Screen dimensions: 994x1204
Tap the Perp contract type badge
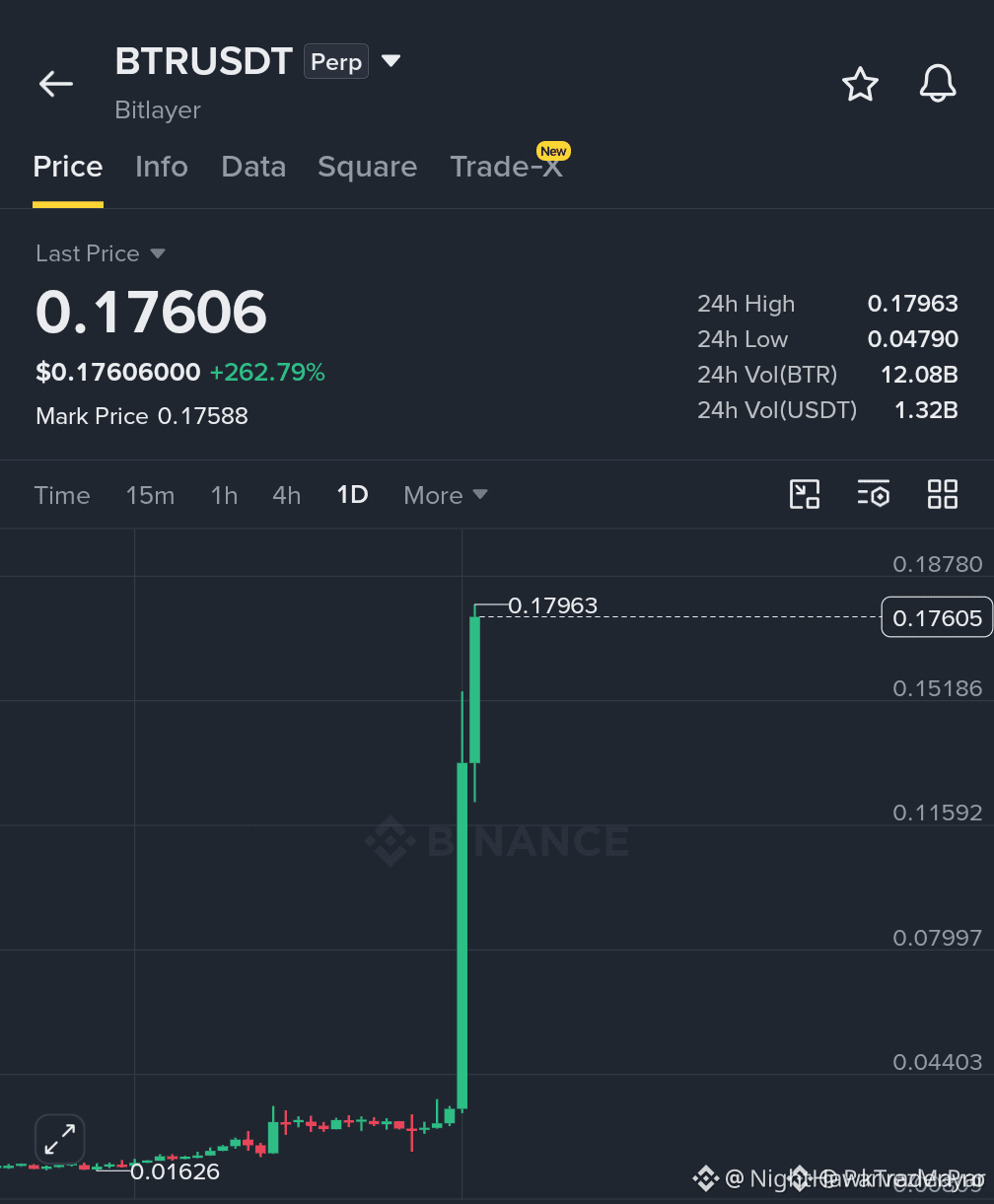pos(336,61)
